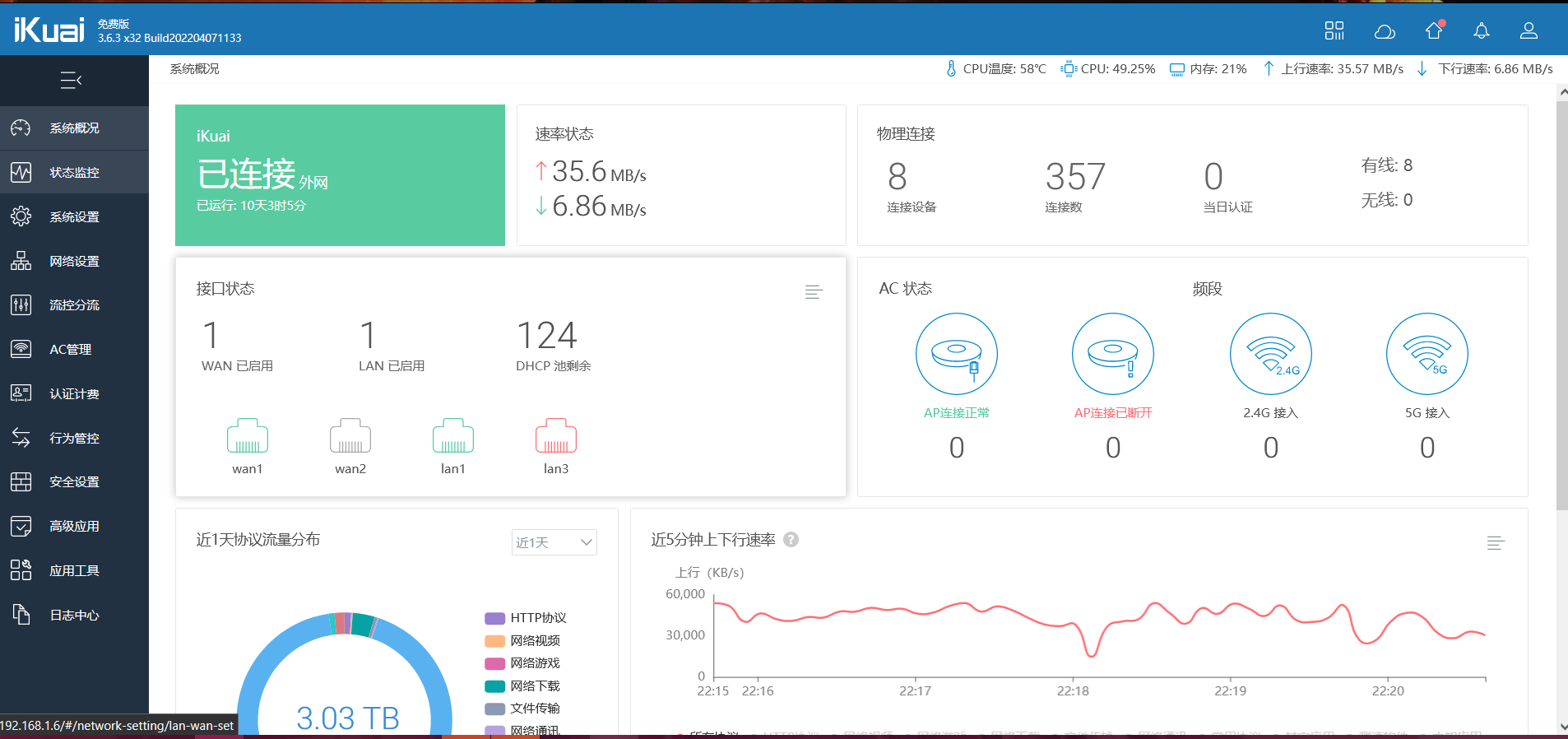The height and width of the screenshot is (739, 1568).
Task: Click the 有线: 8 text
Action: coord(1387,165)
